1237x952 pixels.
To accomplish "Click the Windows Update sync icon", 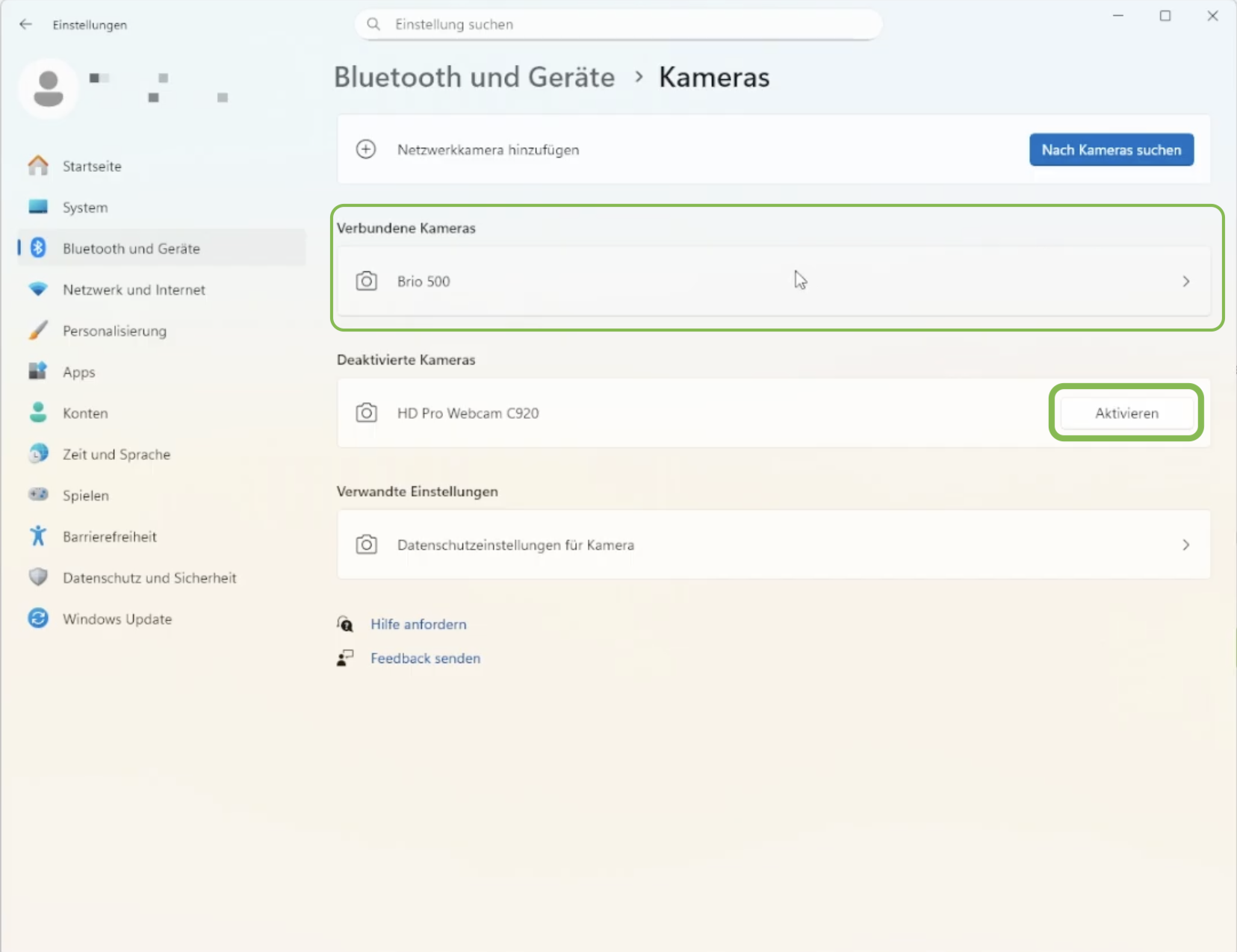I will (38, 618).
